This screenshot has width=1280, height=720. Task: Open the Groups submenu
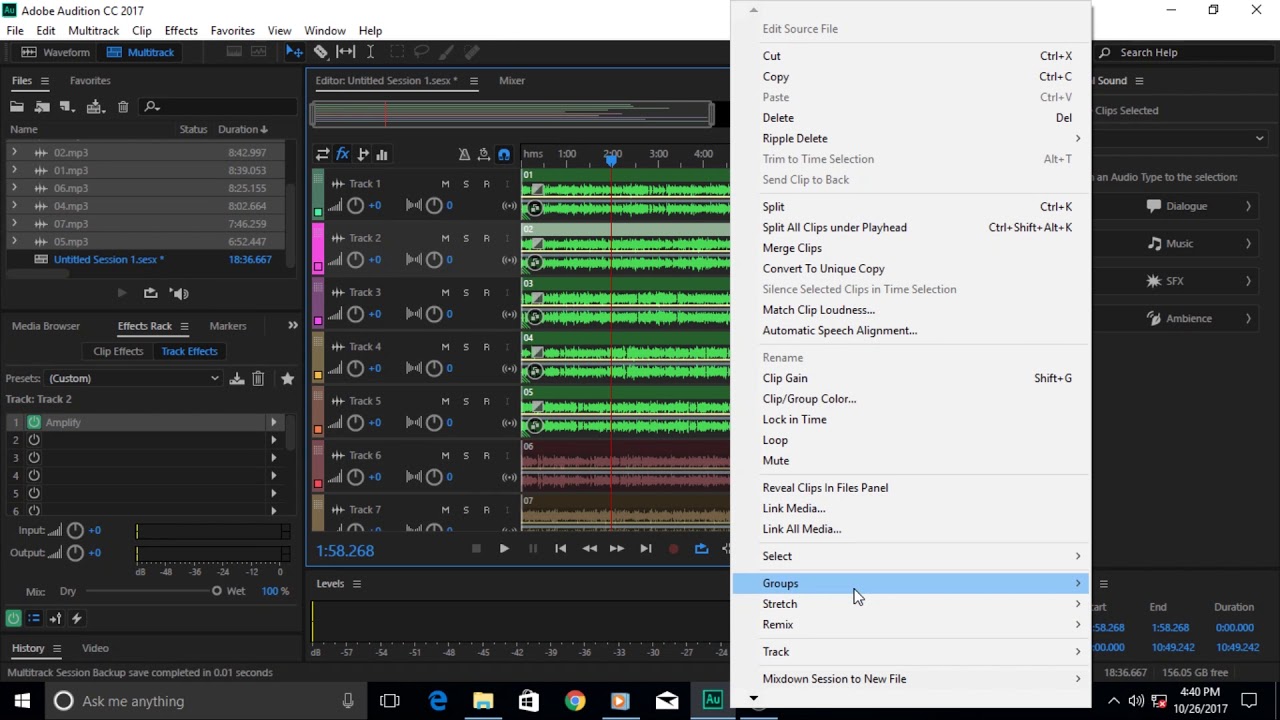pyautogui.click(x=911, y=583)
